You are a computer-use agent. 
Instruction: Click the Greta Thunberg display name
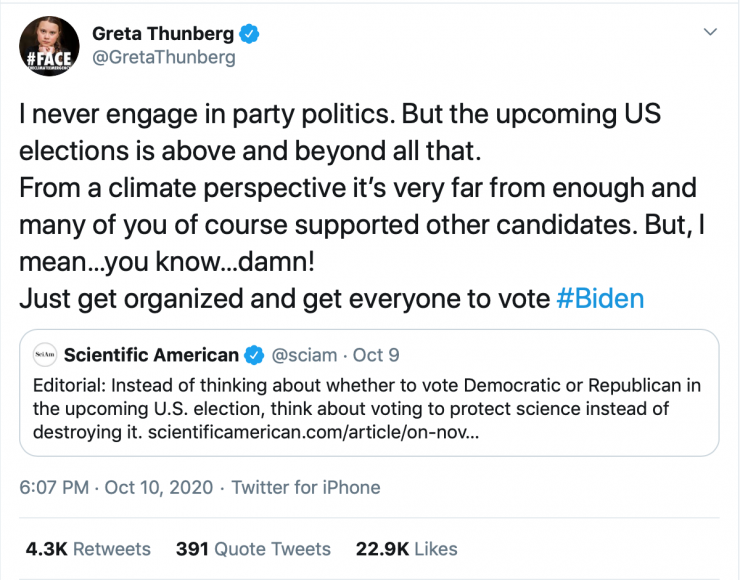[164, 34]
